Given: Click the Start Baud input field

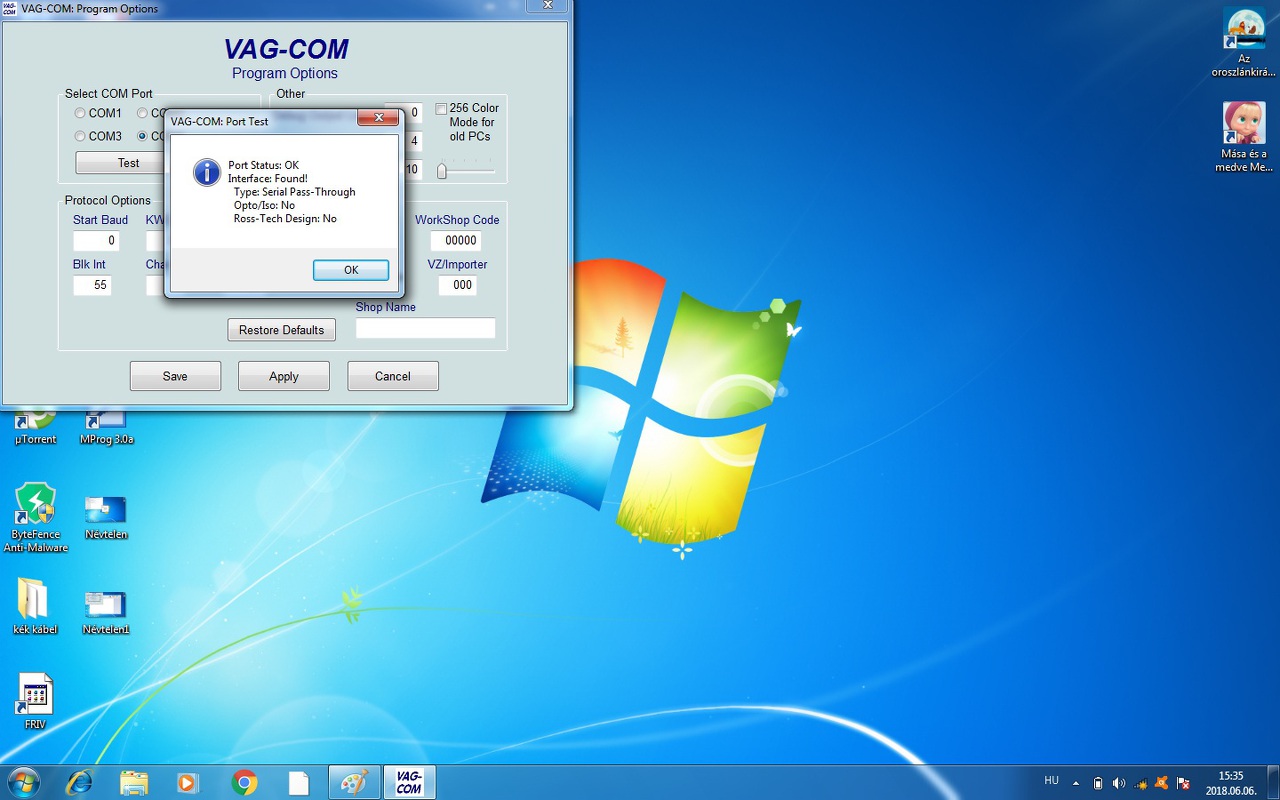Looking at the screenshot, I should [x=96, y=241].
